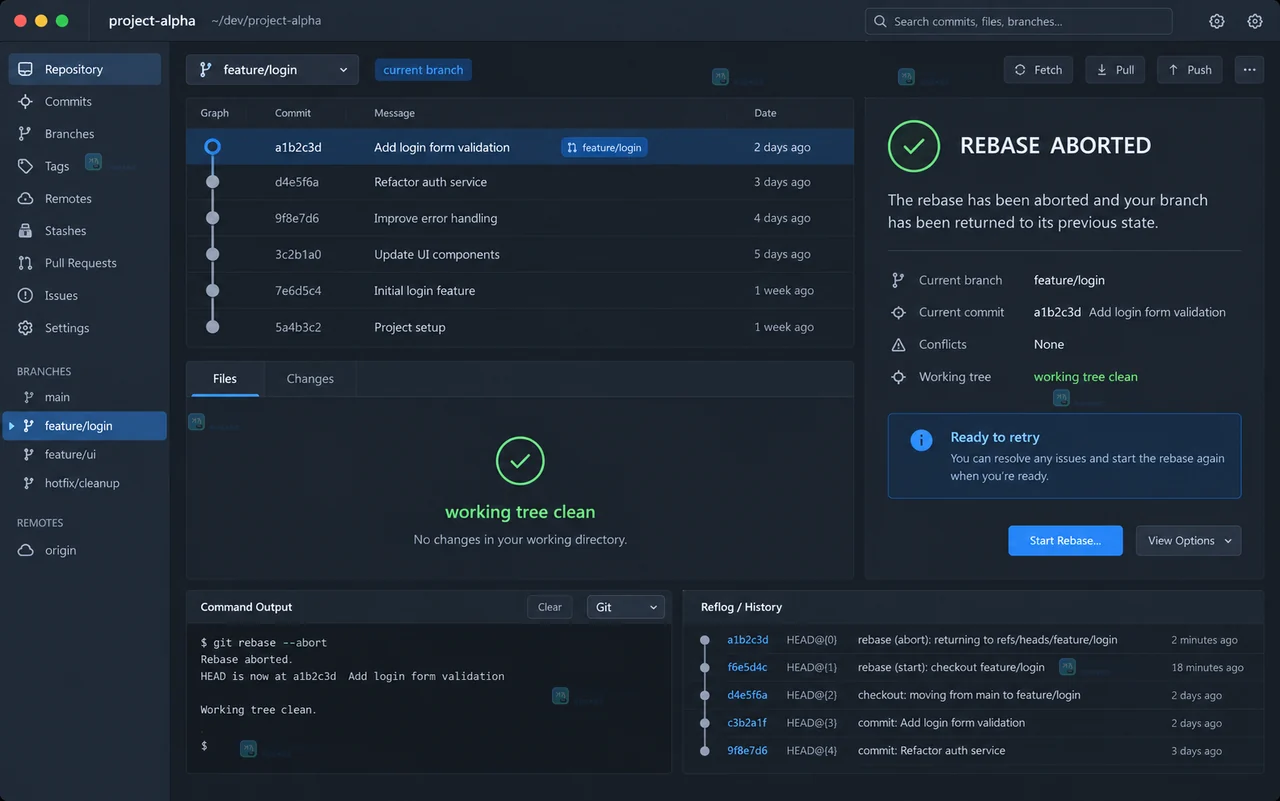Click the Start Rebase... button
The height and width of the screenshot is (801, 1280).
click(1065, 541)
